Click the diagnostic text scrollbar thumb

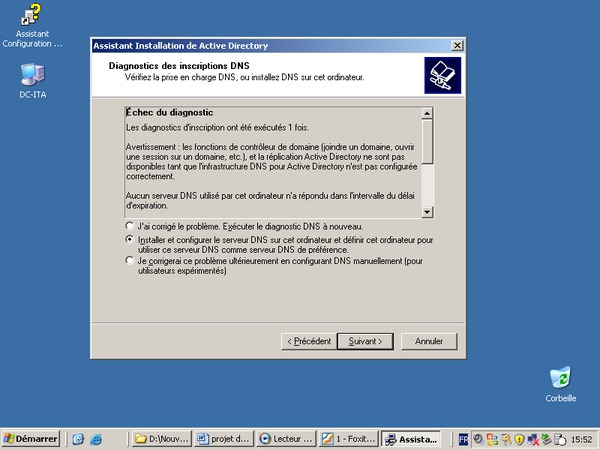pyautogui.click(x=427, y=141)
